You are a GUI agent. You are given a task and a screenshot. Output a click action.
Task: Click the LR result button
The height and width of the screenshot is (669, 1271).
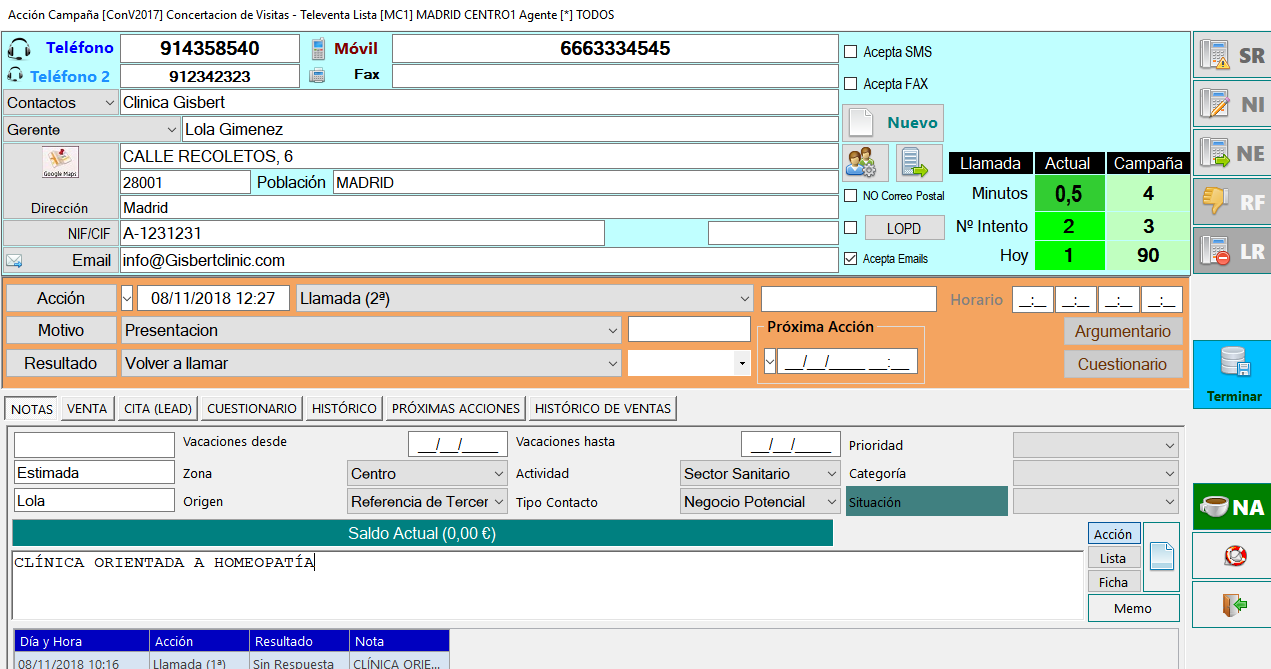pos(1232,250)
